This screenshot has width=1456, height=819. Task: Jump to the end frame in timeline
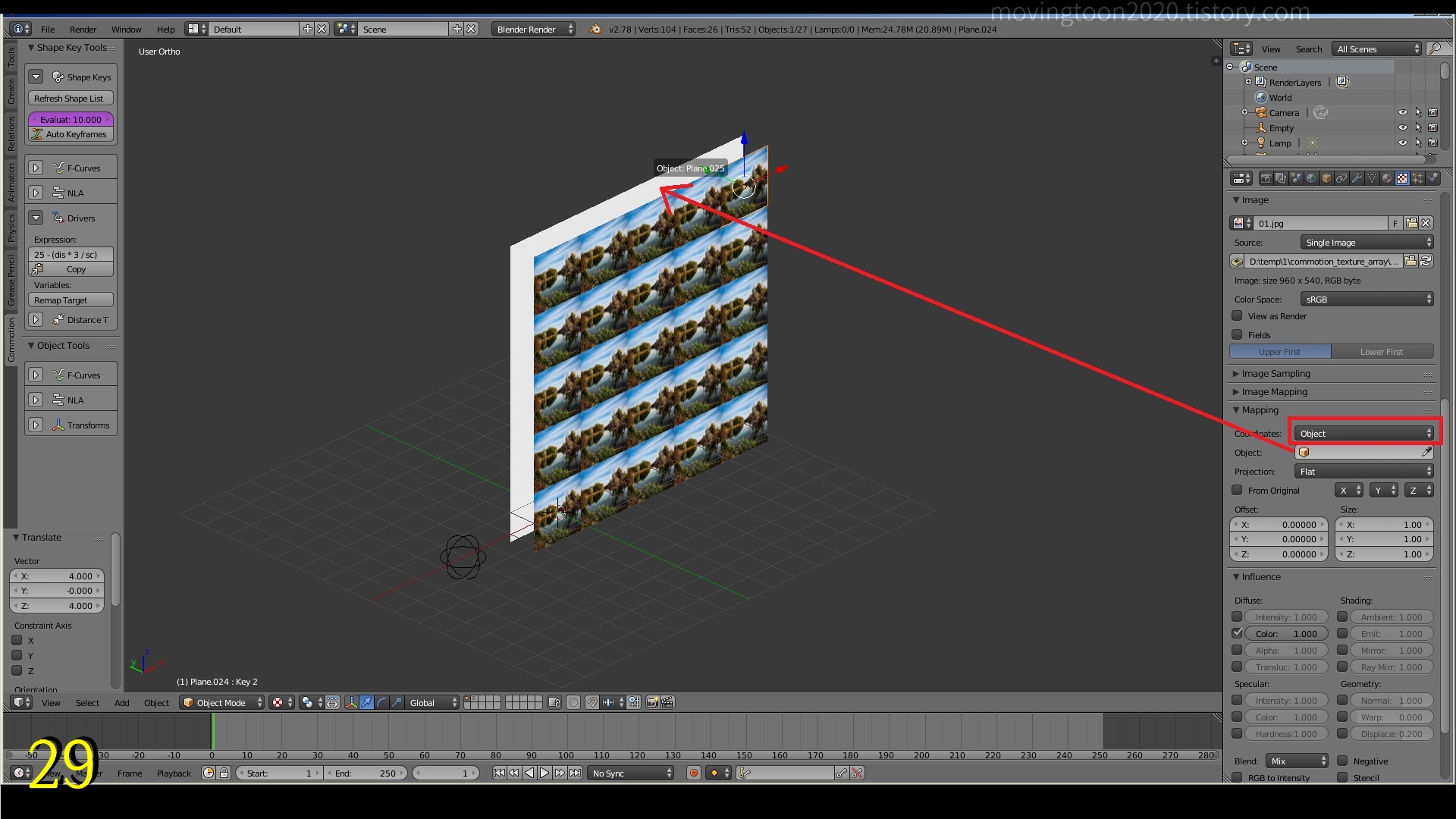coord(576,773)
